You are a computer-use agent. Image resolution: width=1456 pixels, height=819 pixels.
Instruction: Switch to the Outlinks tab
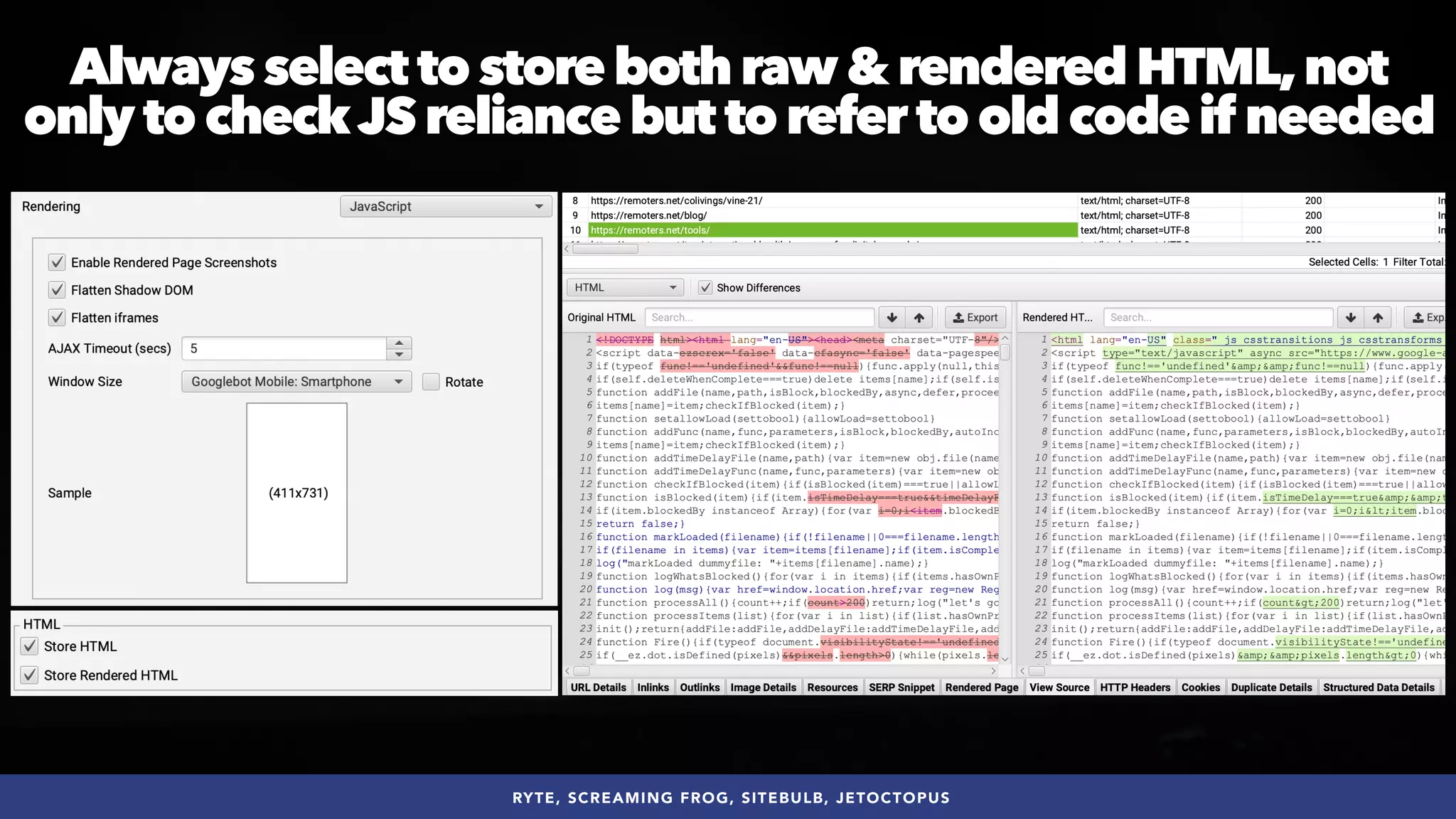coord(700,687)
